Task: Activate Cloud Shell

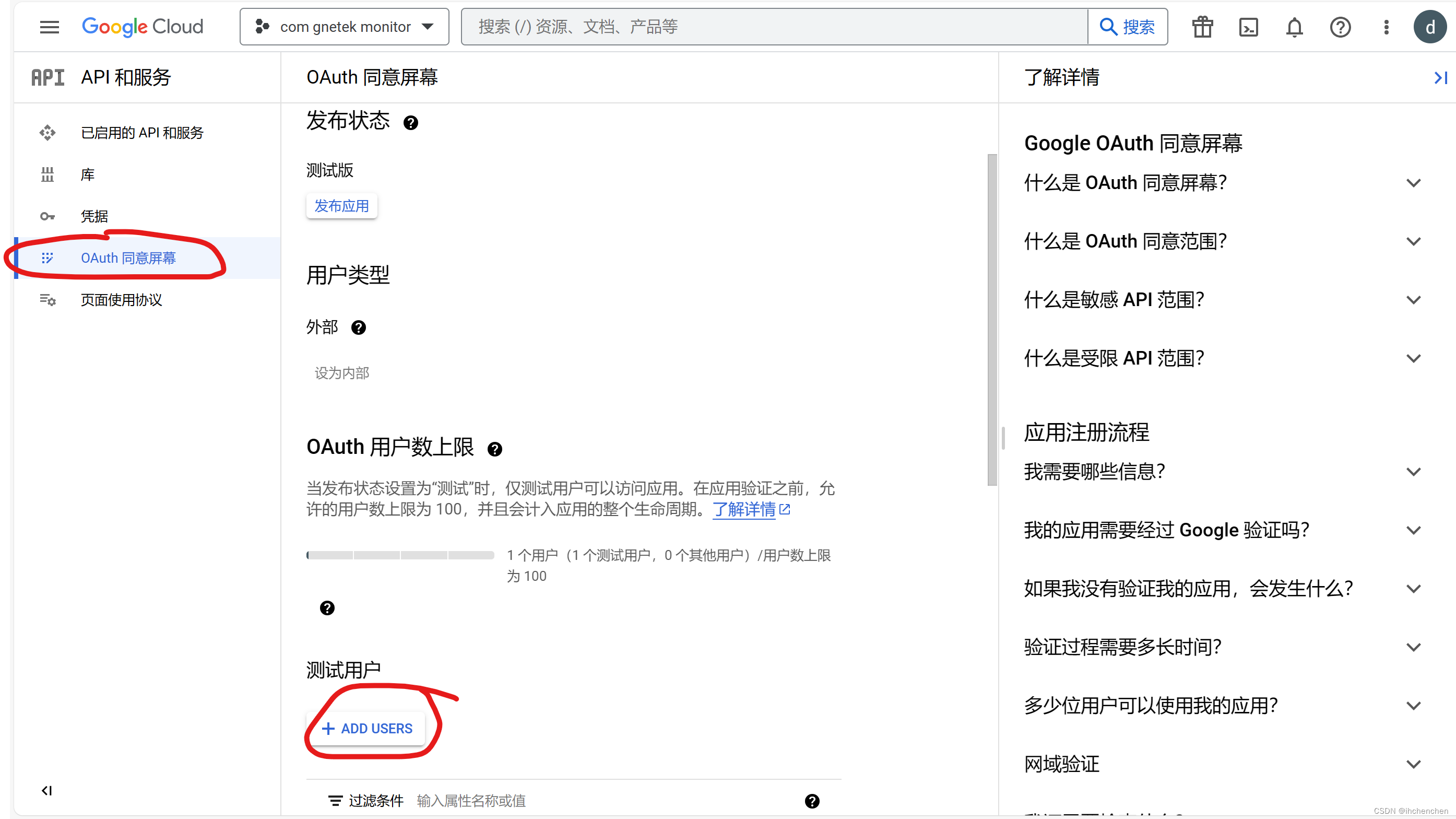Action: tap(1249, 27)
